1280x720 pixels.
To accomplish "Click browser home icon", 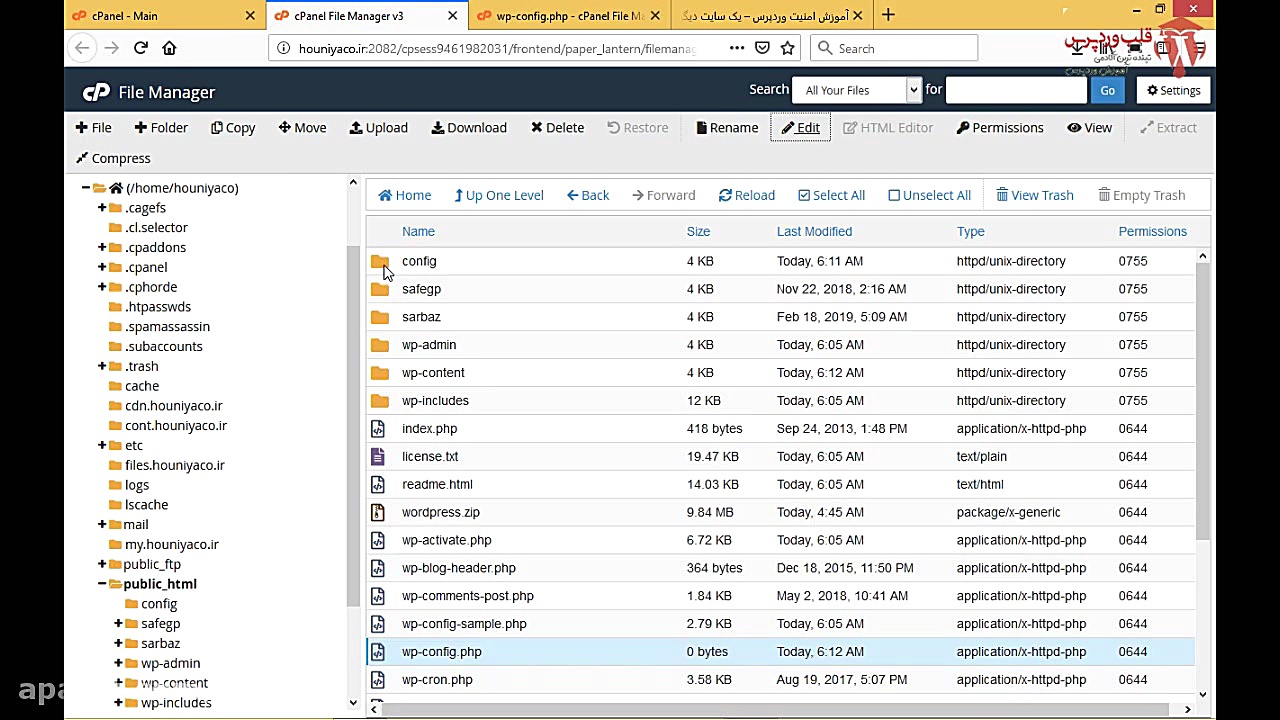I will (169, 48).
